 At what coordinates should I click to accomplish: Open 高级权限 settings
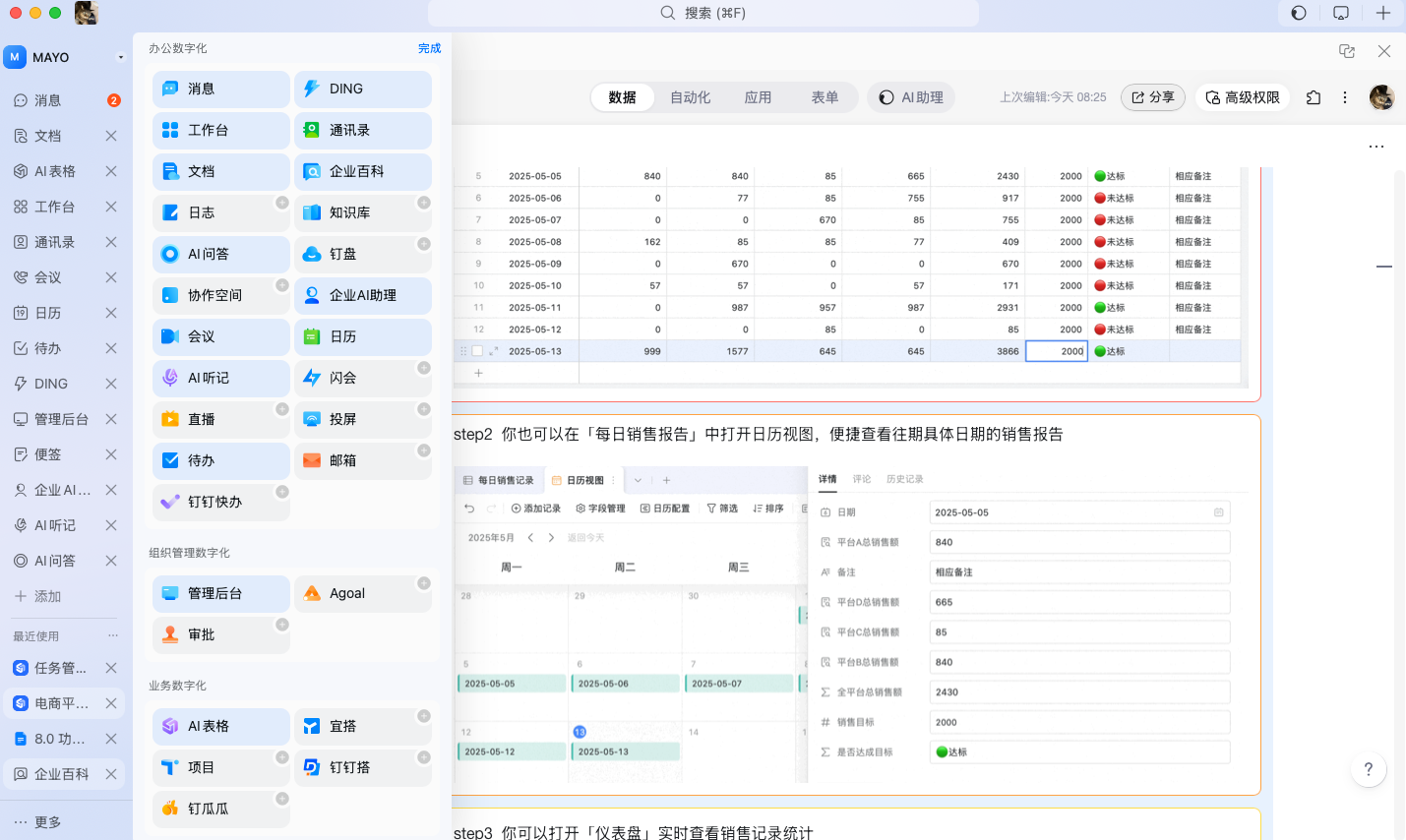pyautogui.click(x=1243, y=97)
